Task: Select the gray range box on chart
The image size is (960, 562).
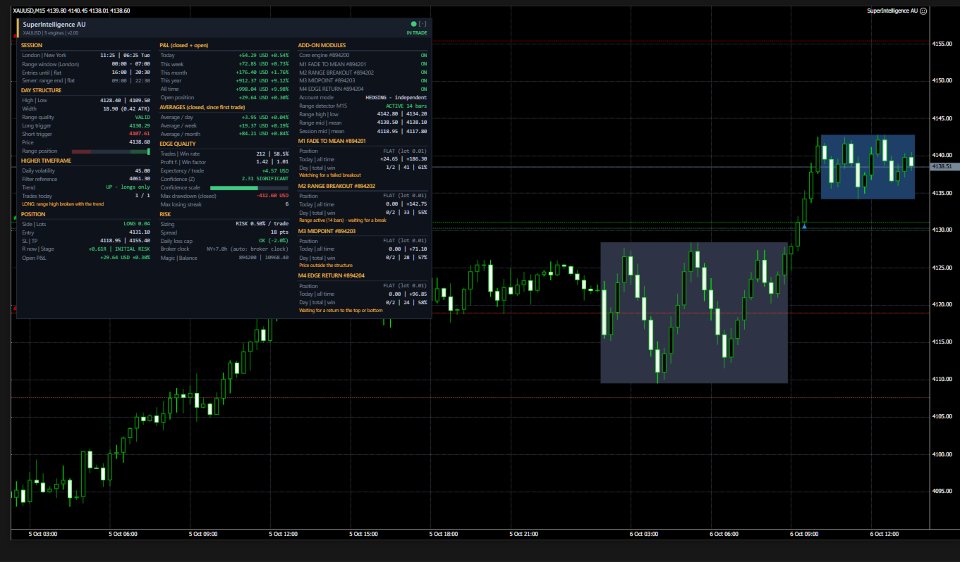Action: point(694,313)
